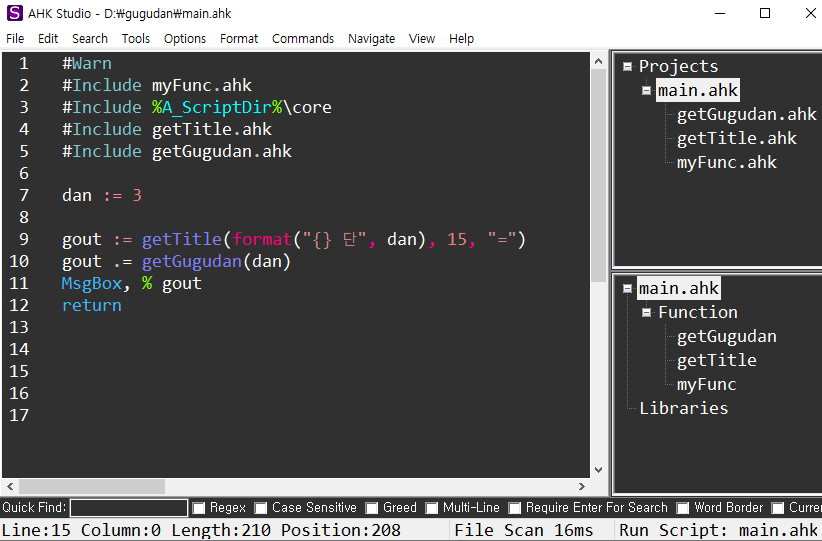The image size is (822, 541).
Task: Open the Options menu
Action: pyautogui.click(x=185, y=39)
